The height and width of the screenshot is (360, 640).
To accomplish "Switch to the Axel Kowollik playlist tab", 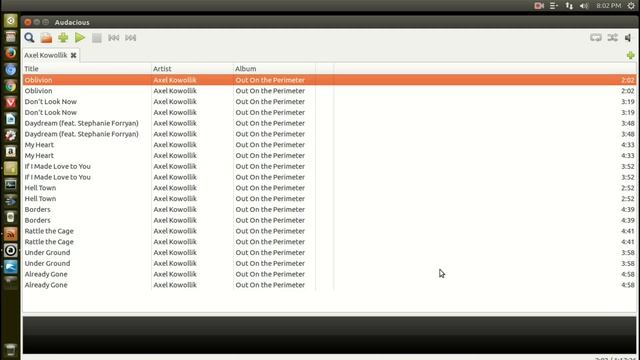I will [x=46, y=55].
